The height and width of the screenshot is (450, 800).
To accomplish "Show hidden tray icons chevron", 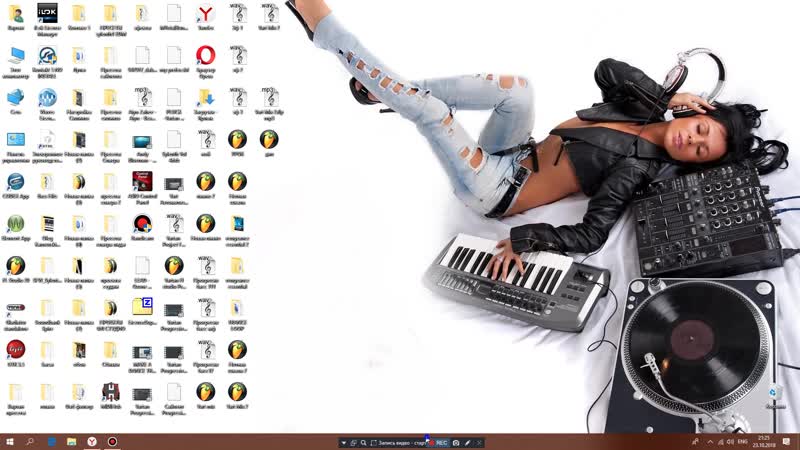I will 710,442.
